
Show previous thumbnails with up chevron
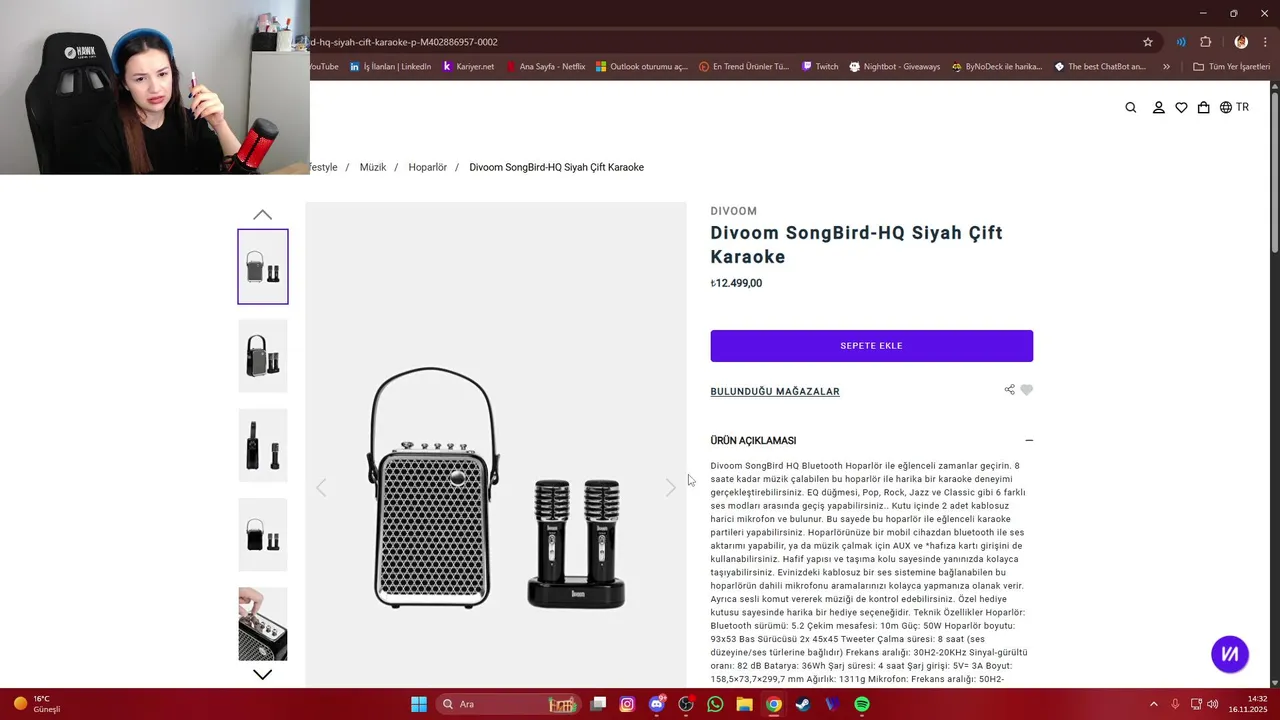coord(262,215)
